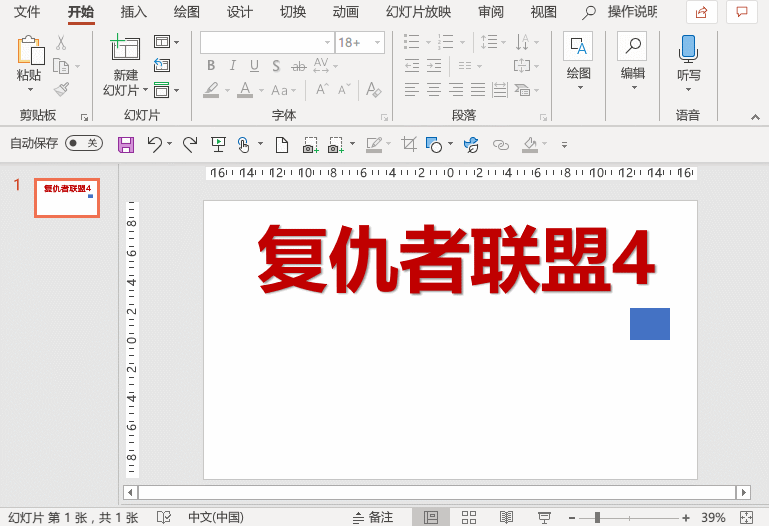This screenshot has width=769, height=526.
Task: Switch to Normal view in status bar
Action: click(x=431, y=517)
